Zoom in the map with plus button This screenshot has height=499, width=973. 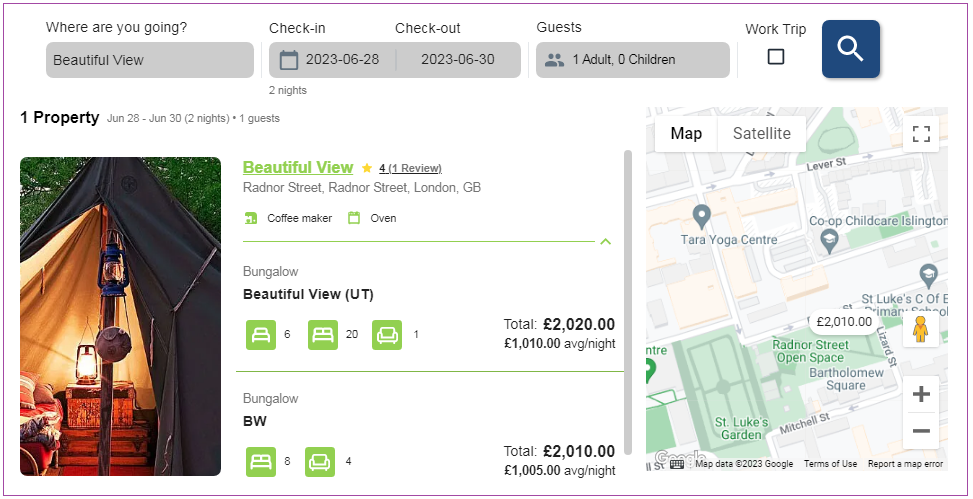(x=921, y=393)
